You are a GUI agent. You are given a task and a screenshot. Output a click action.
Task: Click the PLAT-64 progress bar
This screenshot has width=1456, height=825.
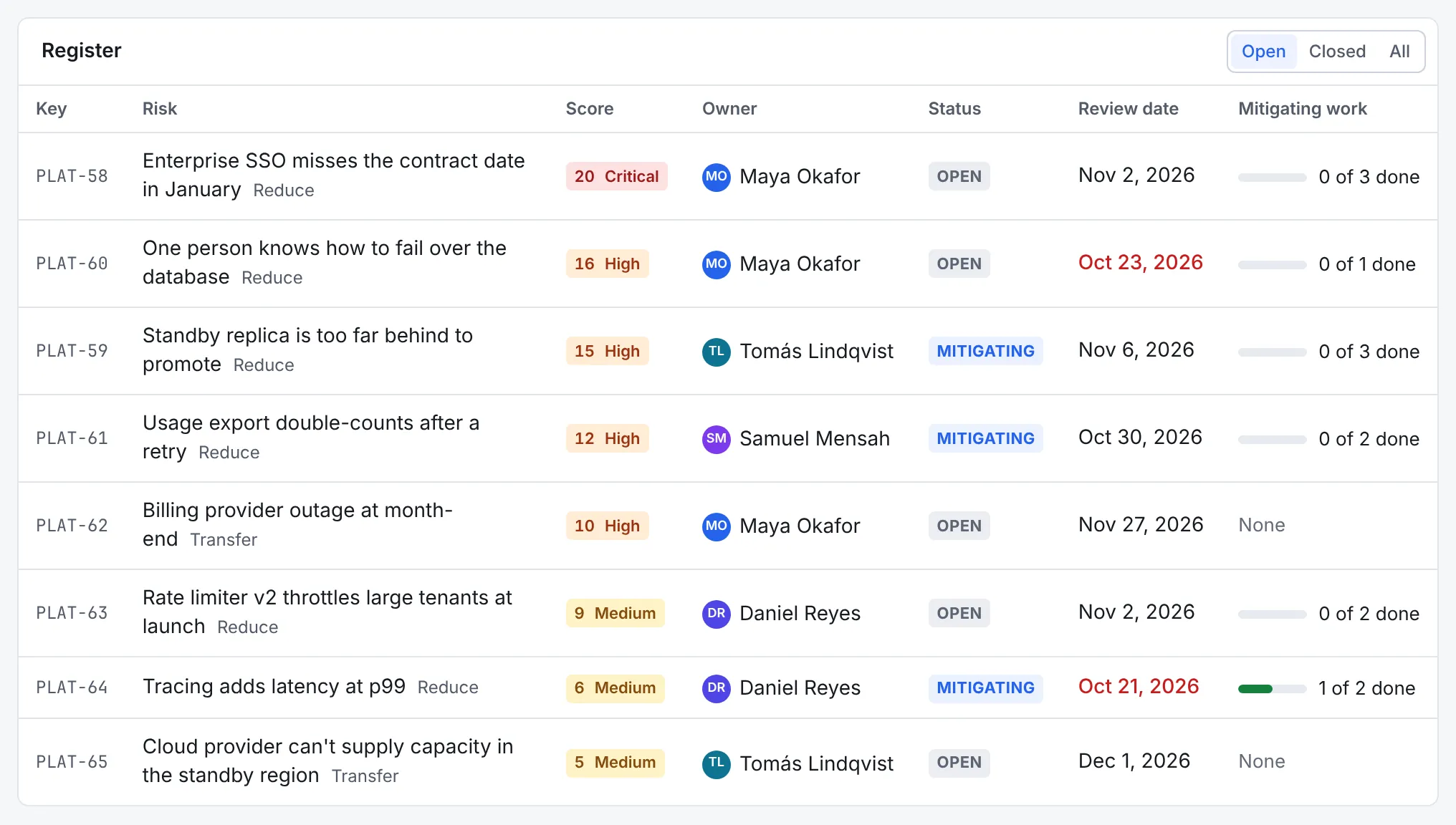[1272, 689]
